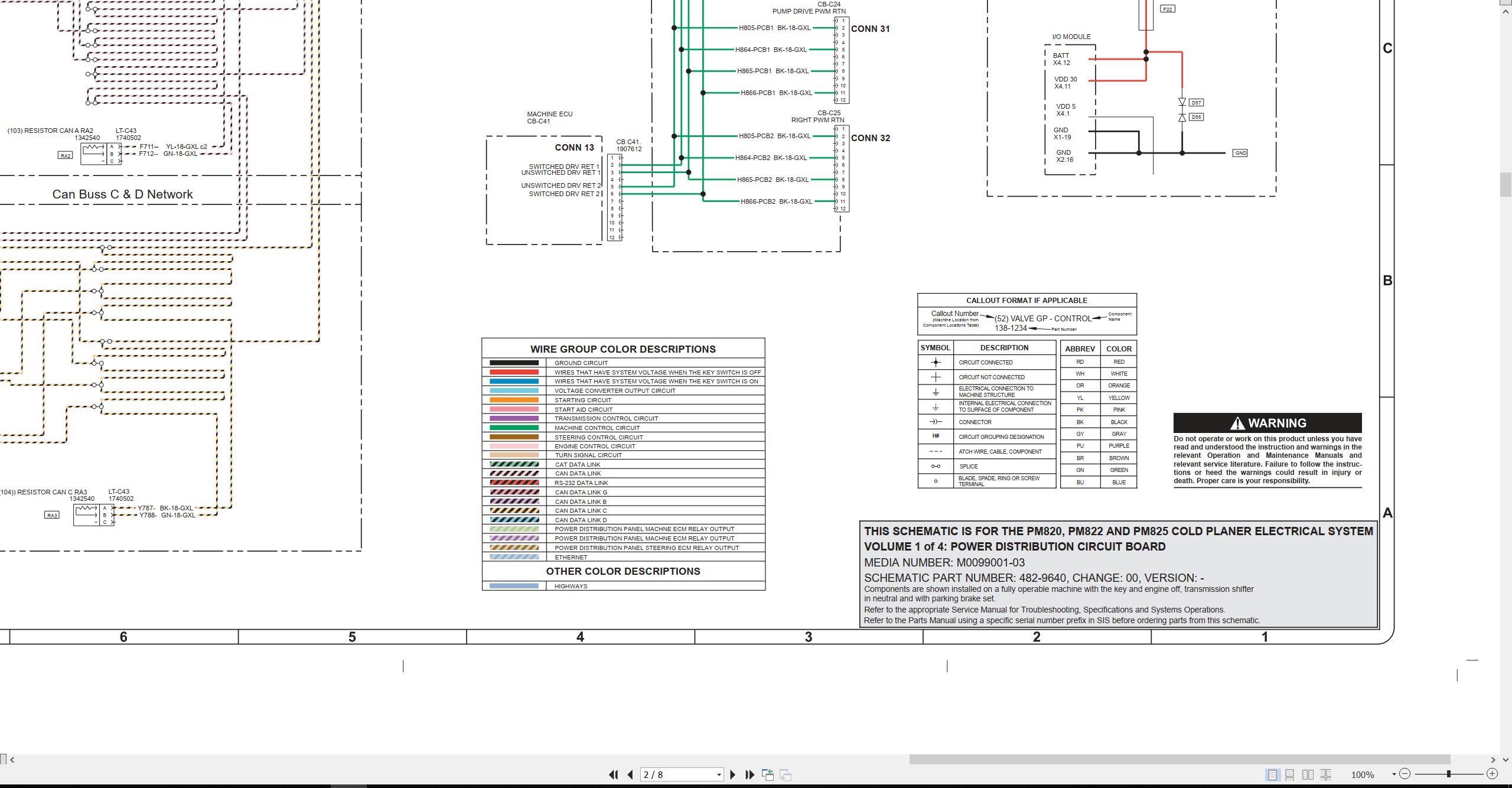Click the HIGHWAYS legend entry
The height and width of the screenshot is (788, 1512).
coord(623,586)
